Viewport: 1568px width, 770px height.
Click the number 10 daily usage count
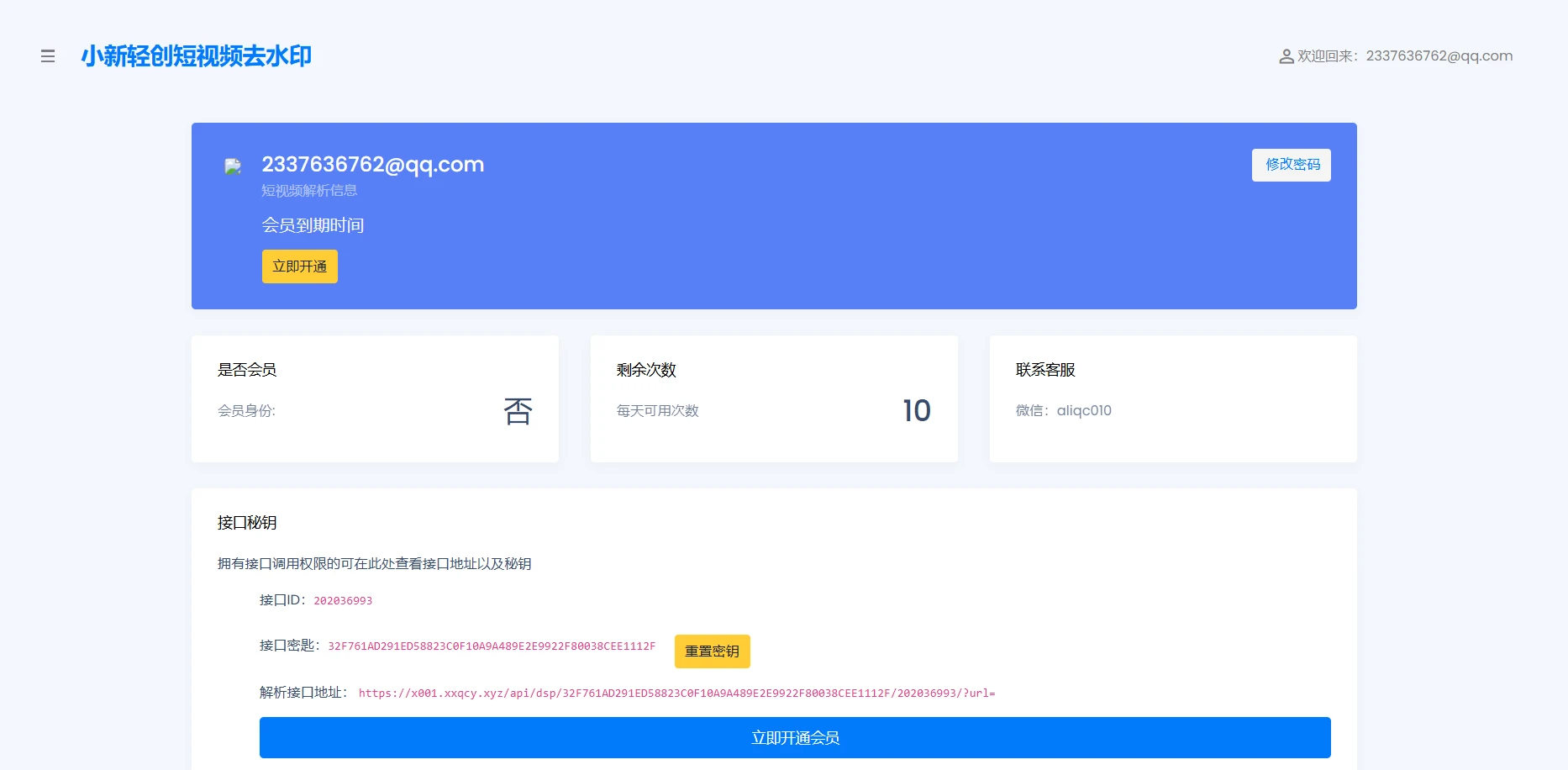(916, 411)
